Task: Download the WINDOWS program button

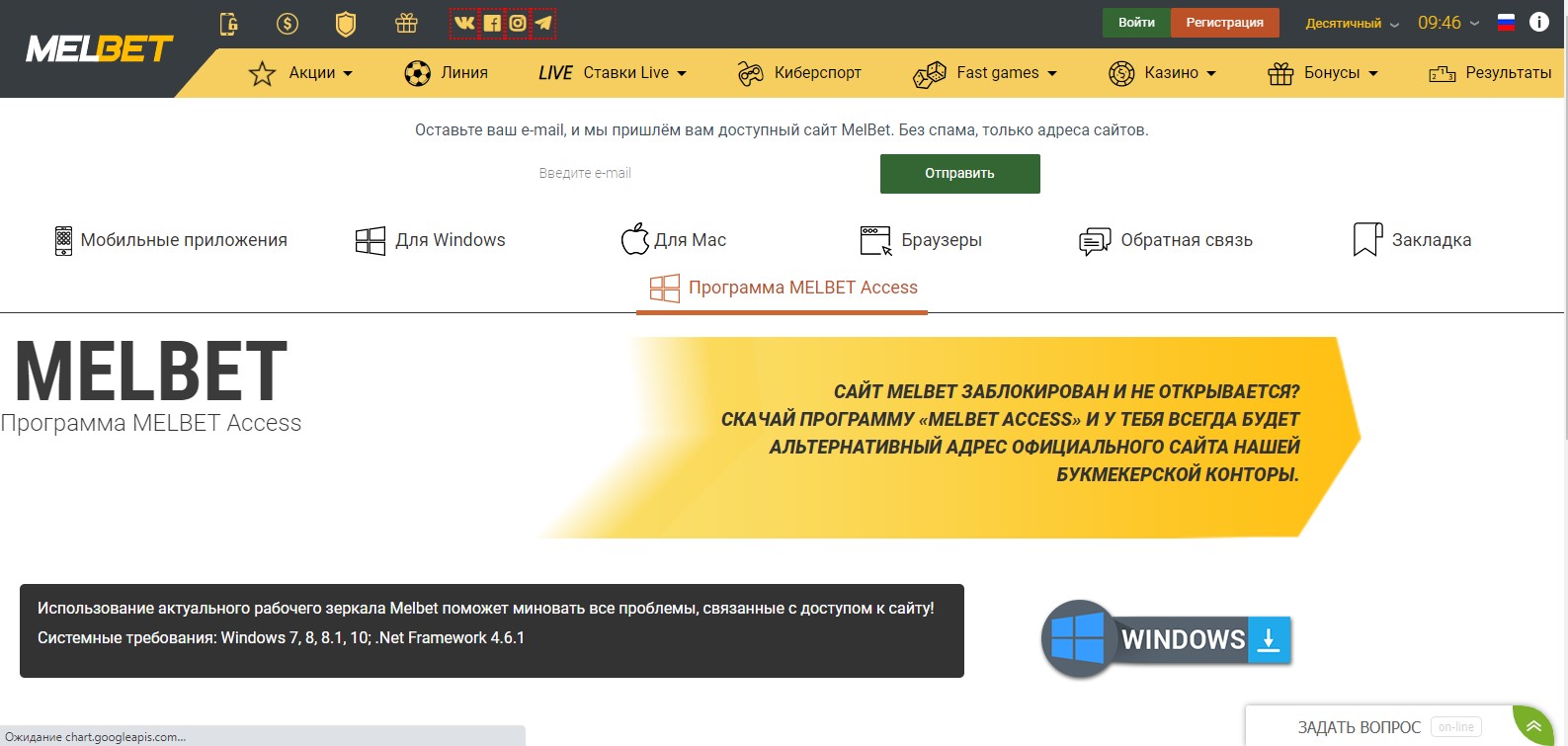Action: 1167,639
